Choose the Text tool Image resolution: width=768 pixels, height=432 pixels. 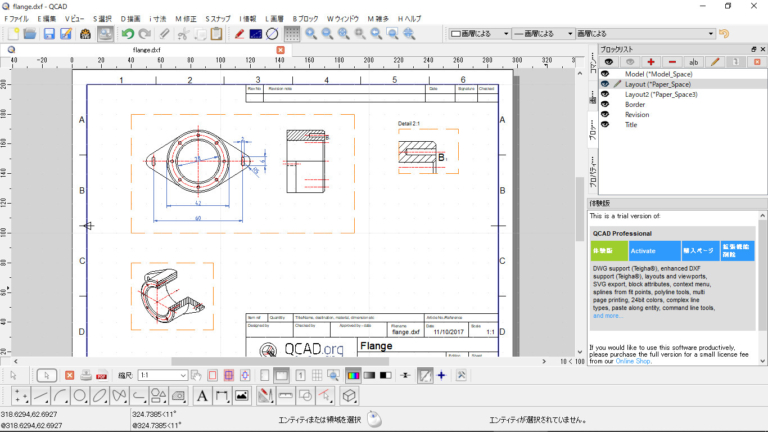coord(201,396)
